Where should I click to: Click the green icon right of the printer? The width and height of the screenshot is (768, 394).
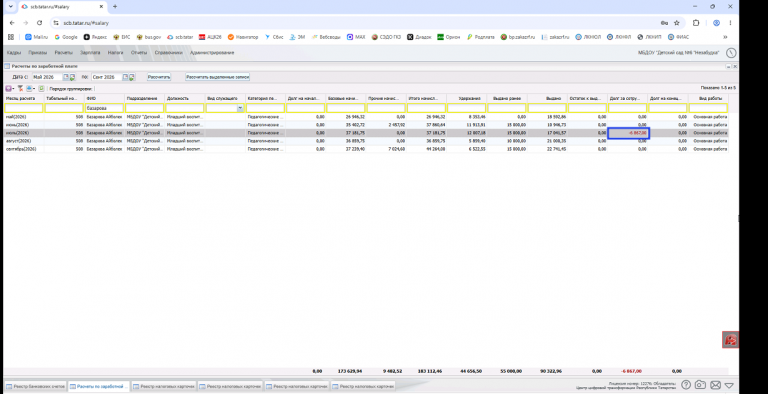41,89
